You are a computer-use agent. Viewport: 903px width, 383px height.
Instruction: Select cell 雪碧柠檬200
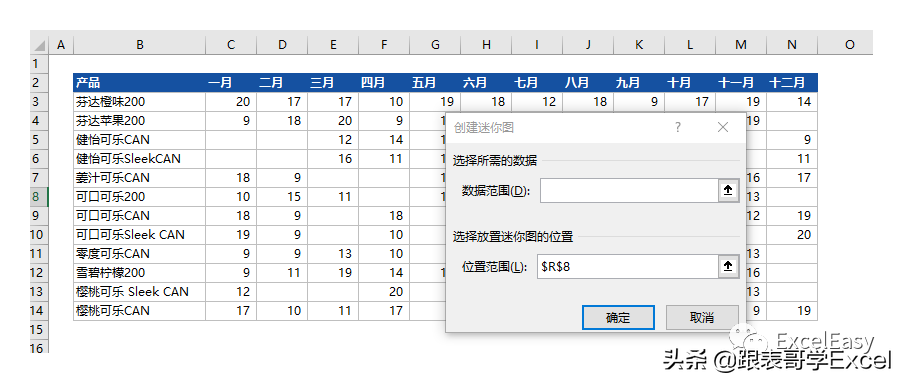(139, 272)
